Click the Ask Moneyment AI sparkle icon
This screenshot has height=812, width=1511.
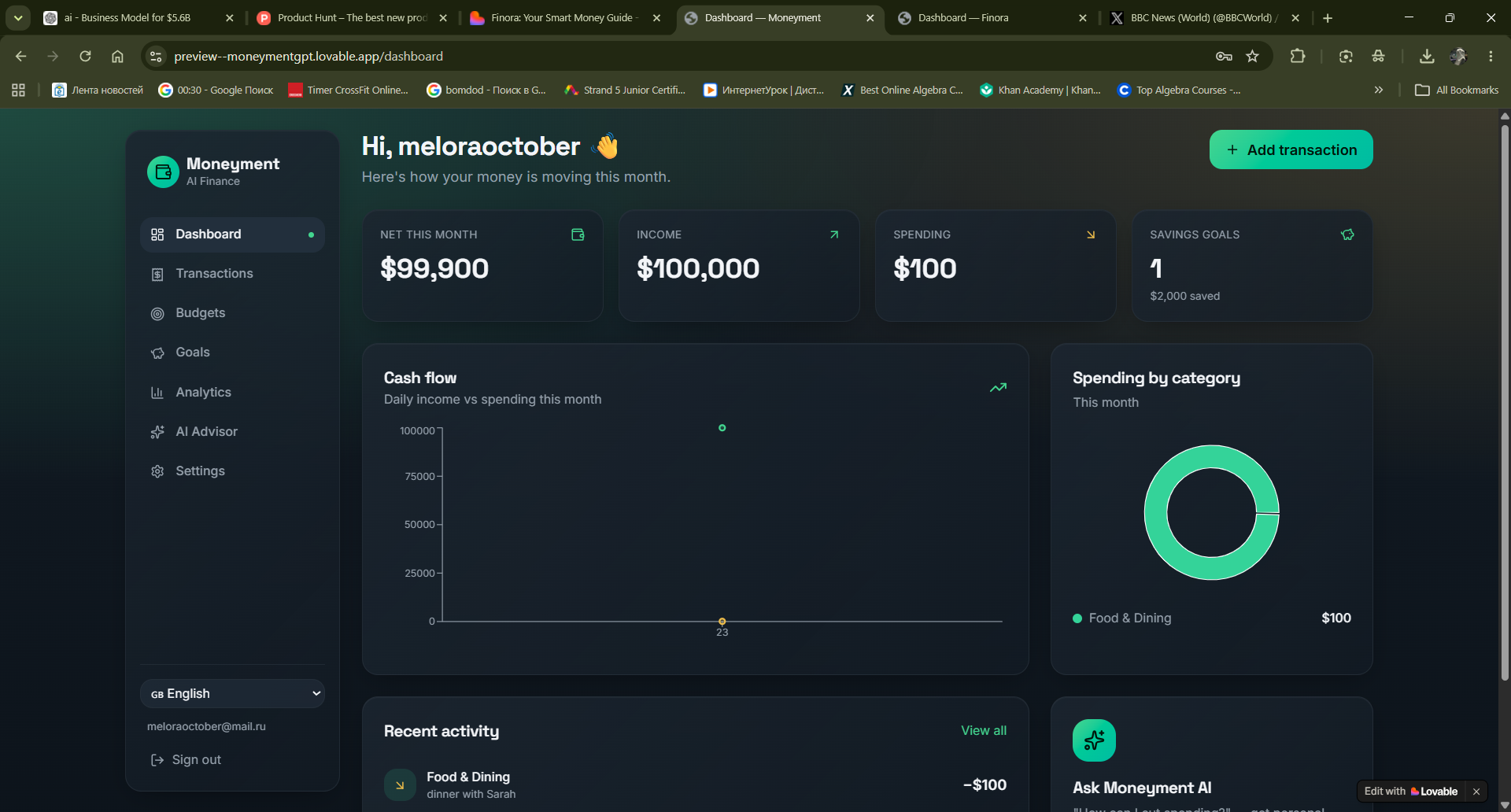coord(1094,740)
